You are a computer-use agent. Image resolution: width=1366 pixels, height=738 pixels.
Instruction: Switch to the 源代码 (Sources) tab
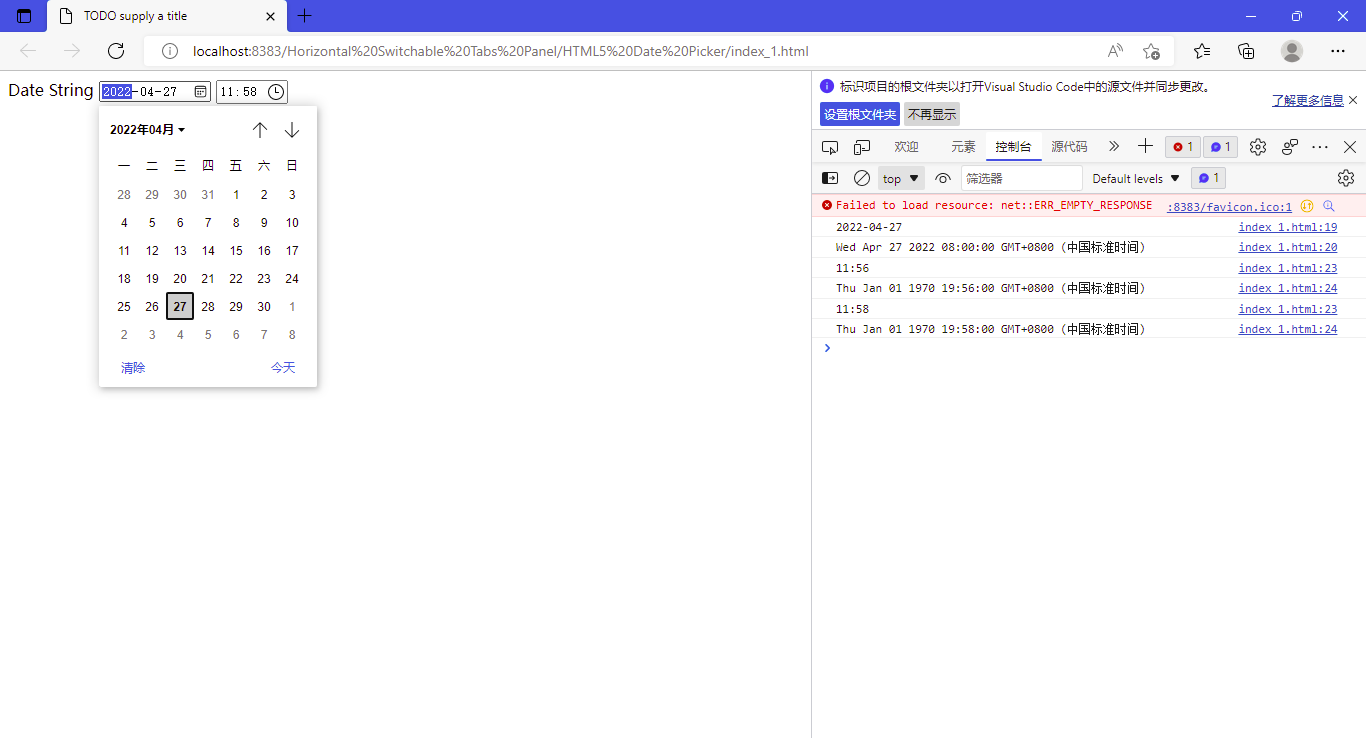(1069, 146)
